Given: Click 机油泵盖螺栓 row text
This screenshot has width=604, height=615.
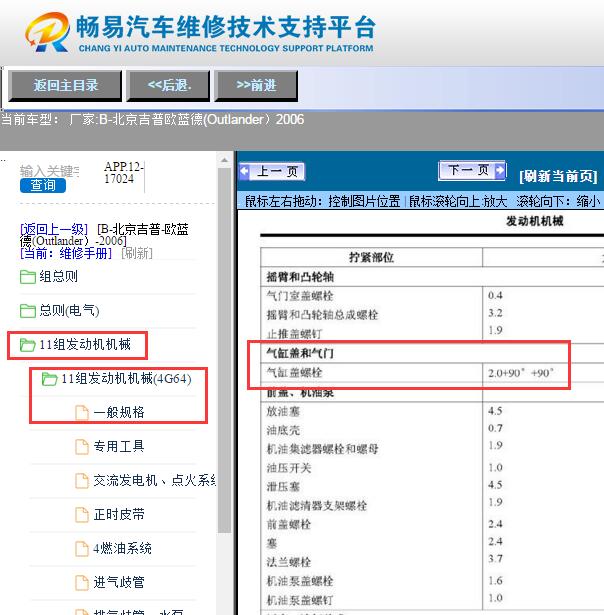Looking at the screenshot, I should click(x=300, y=581).
